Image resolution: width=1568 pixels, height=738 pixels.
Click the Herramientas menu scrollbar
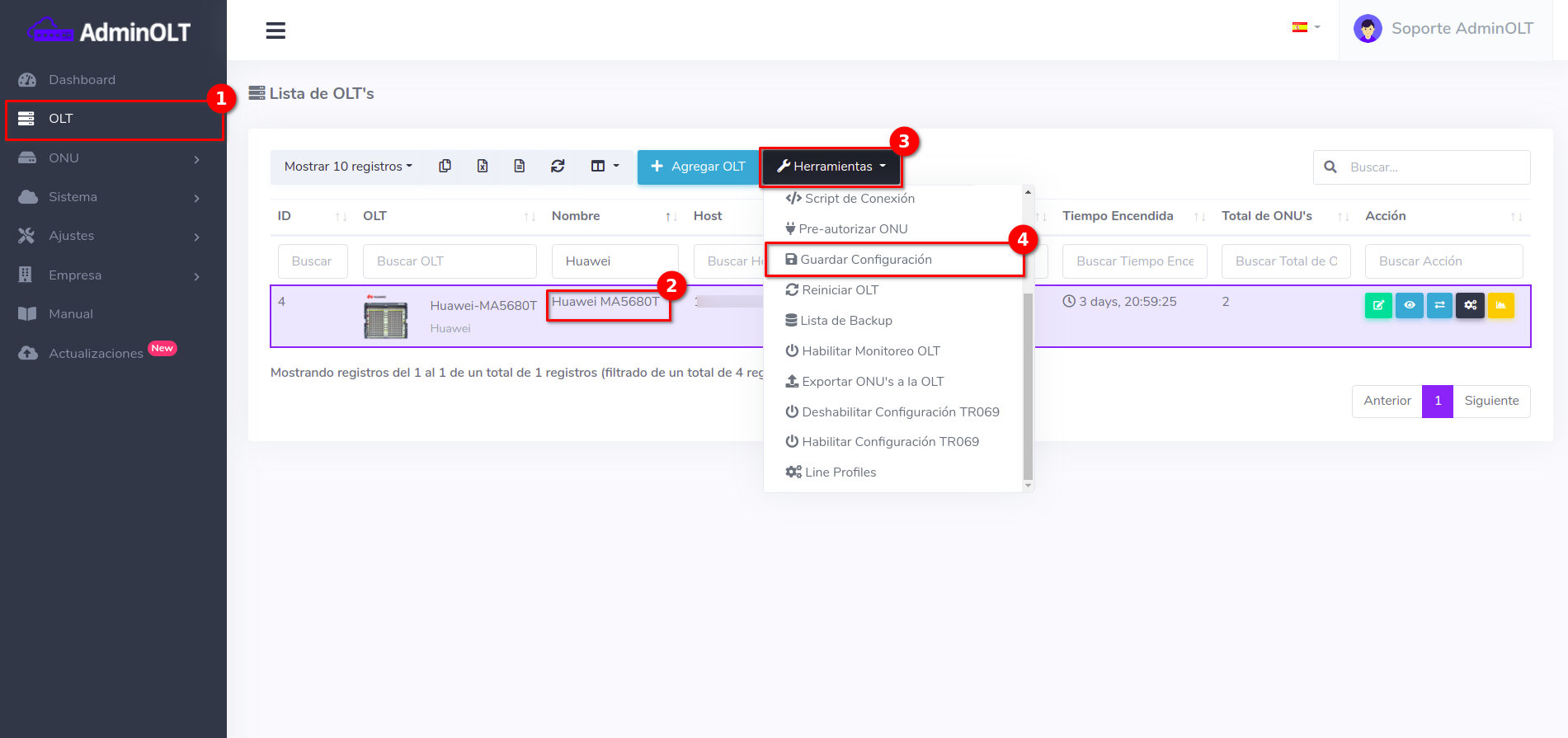click(x=1028, y=386)
